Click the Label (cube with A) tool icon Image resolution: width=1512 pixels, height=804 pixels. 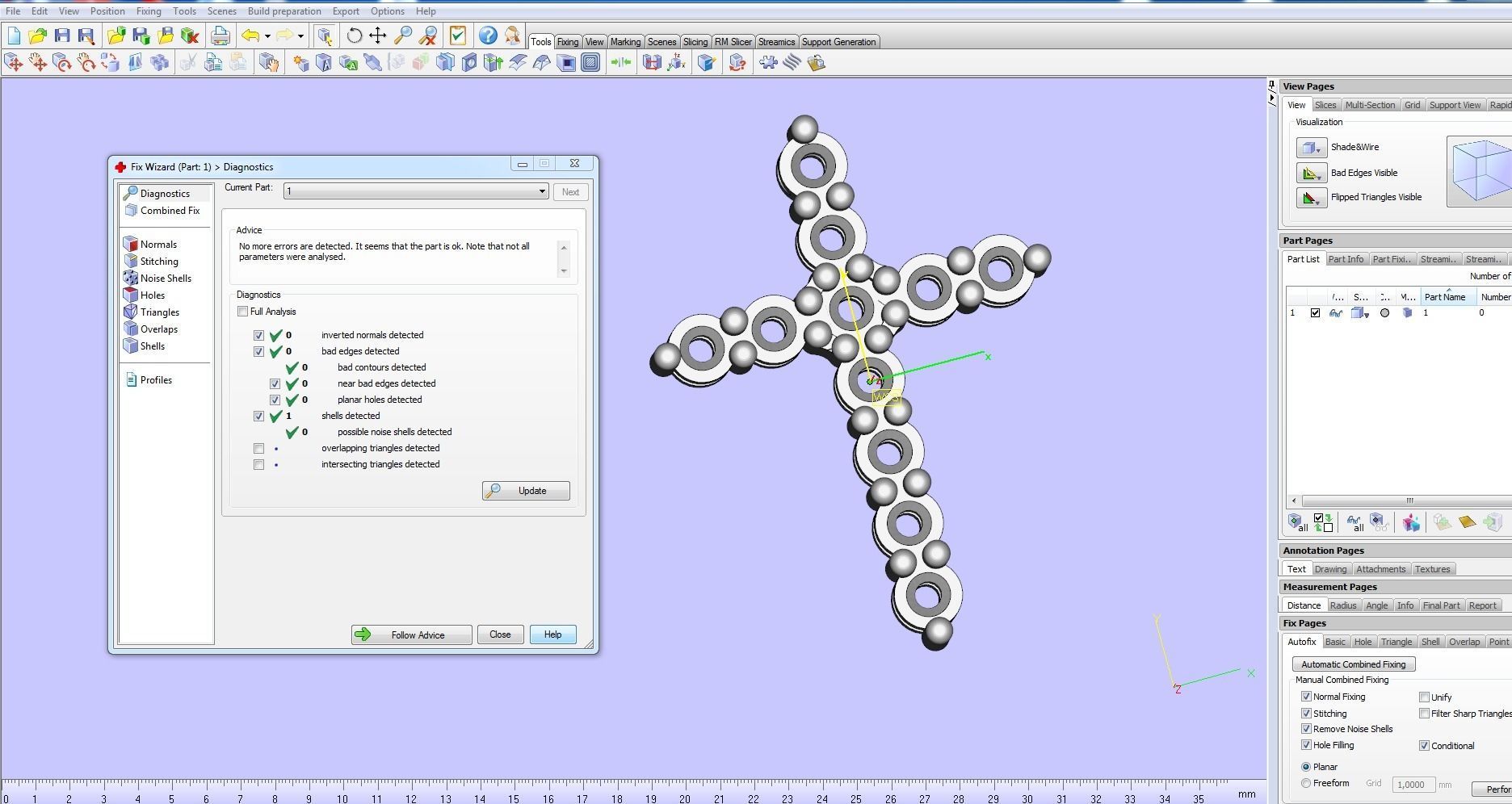[324, 62]
